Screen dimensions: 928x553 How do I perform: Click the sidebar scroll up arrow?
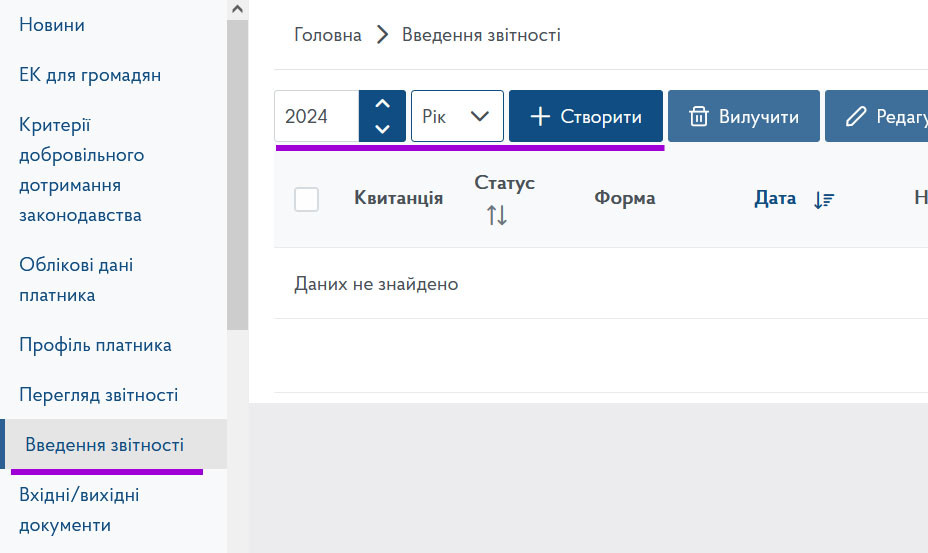(237, 9)
